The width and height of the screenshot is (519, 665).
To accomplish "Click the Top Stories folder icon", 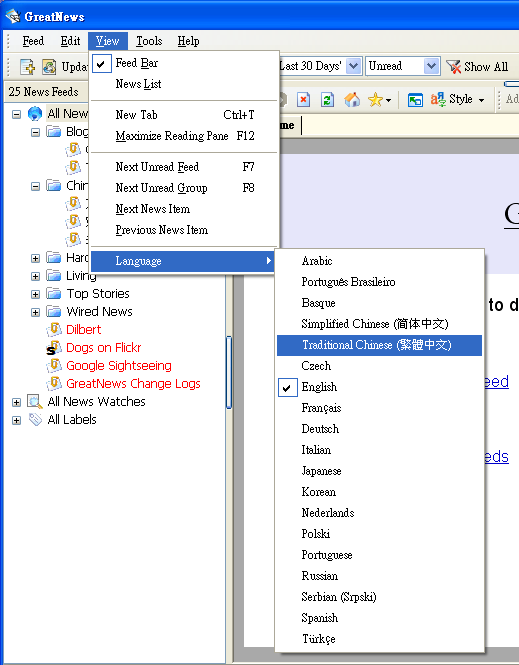I will tap(54, 293).
